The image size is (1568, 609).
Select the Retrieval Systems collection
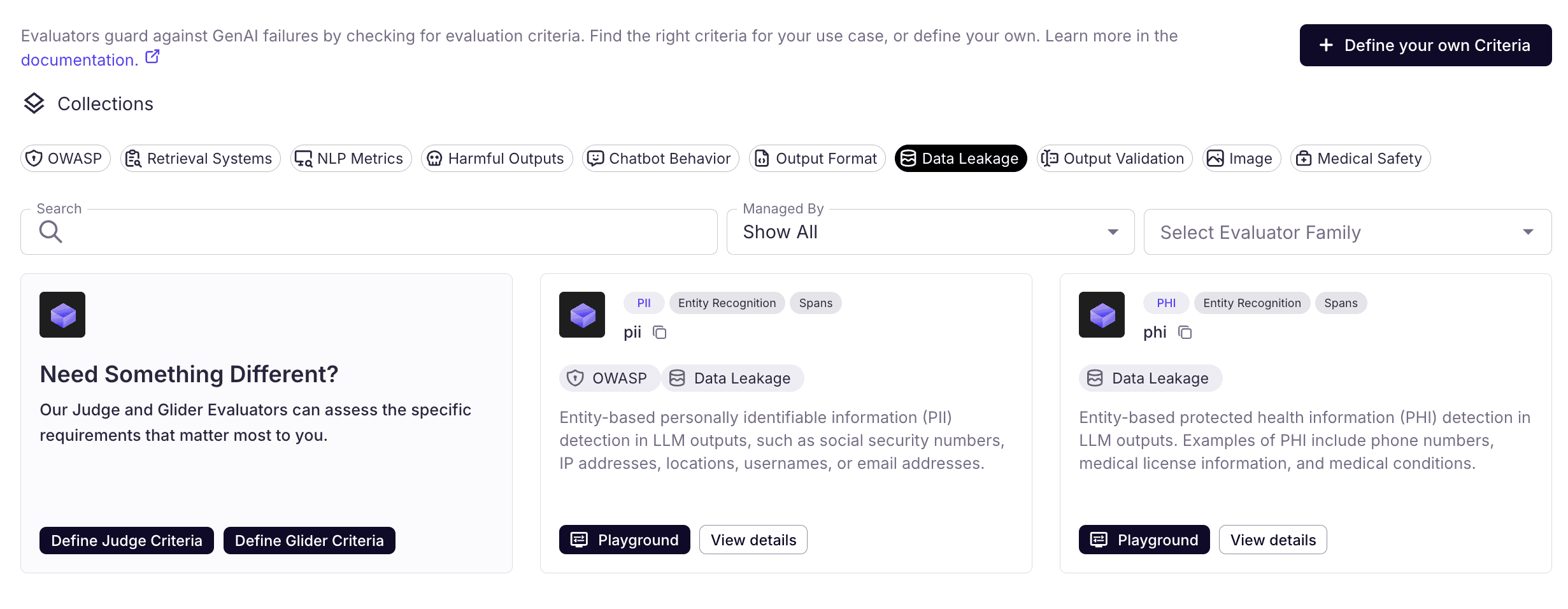(201, 159)
